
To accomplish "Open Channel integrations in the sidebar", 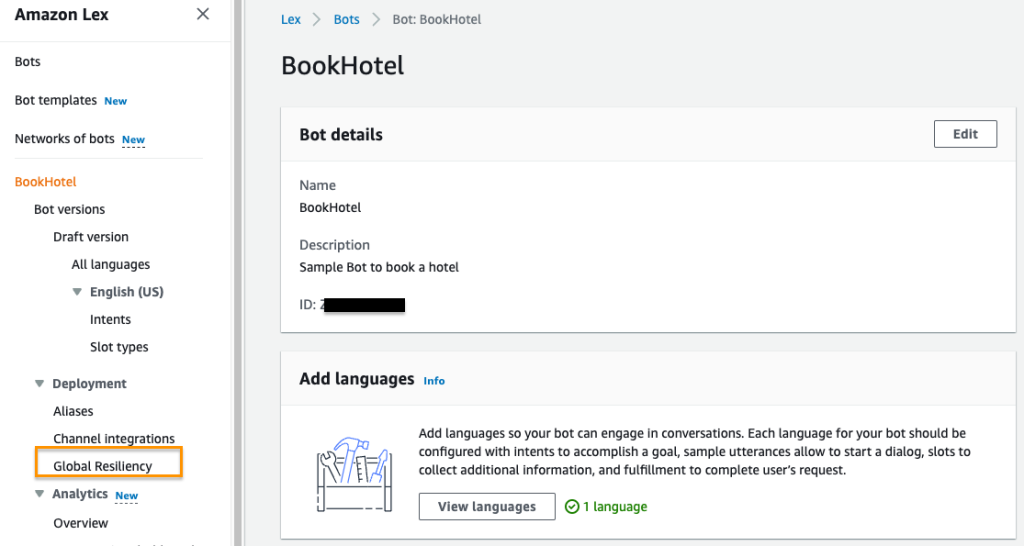I will point(114,439).
